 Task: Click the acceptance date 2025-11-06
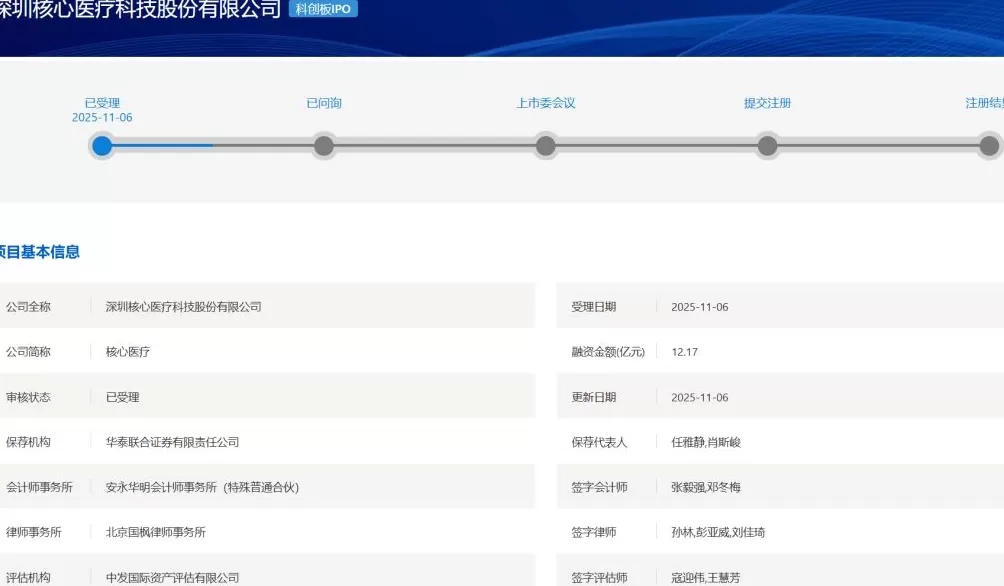tap(700, 306)
